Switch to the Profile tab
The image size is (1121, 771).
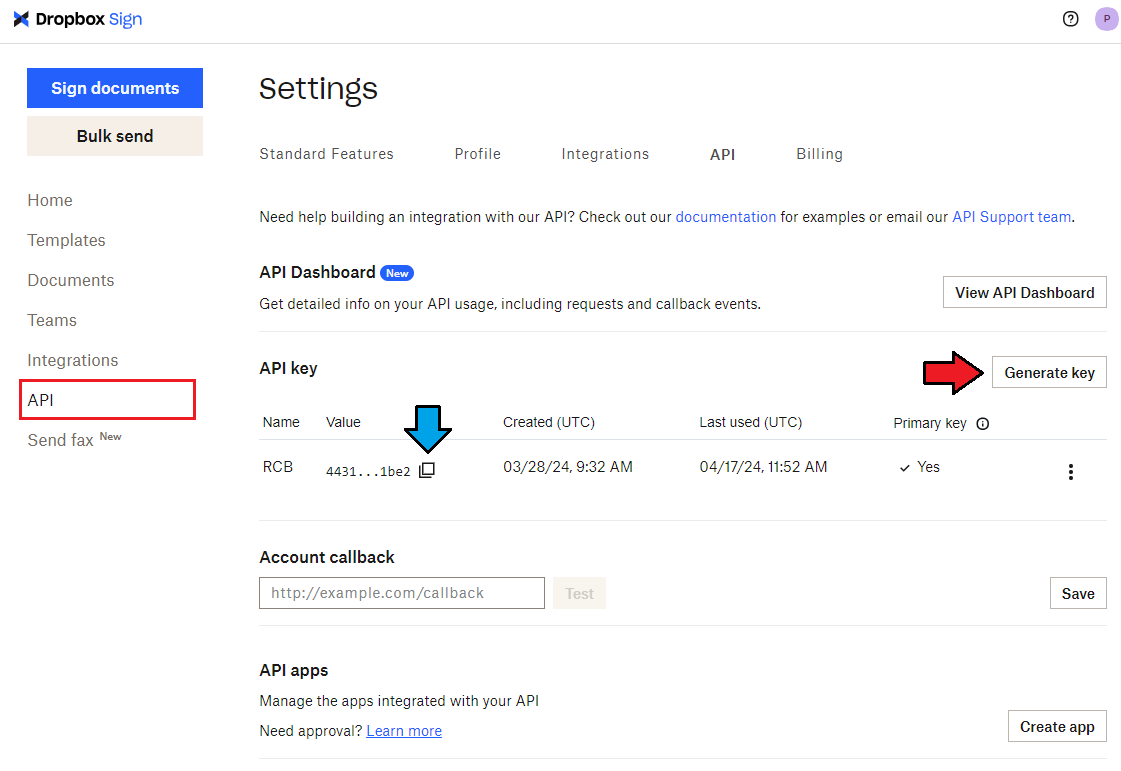point(478,154)
